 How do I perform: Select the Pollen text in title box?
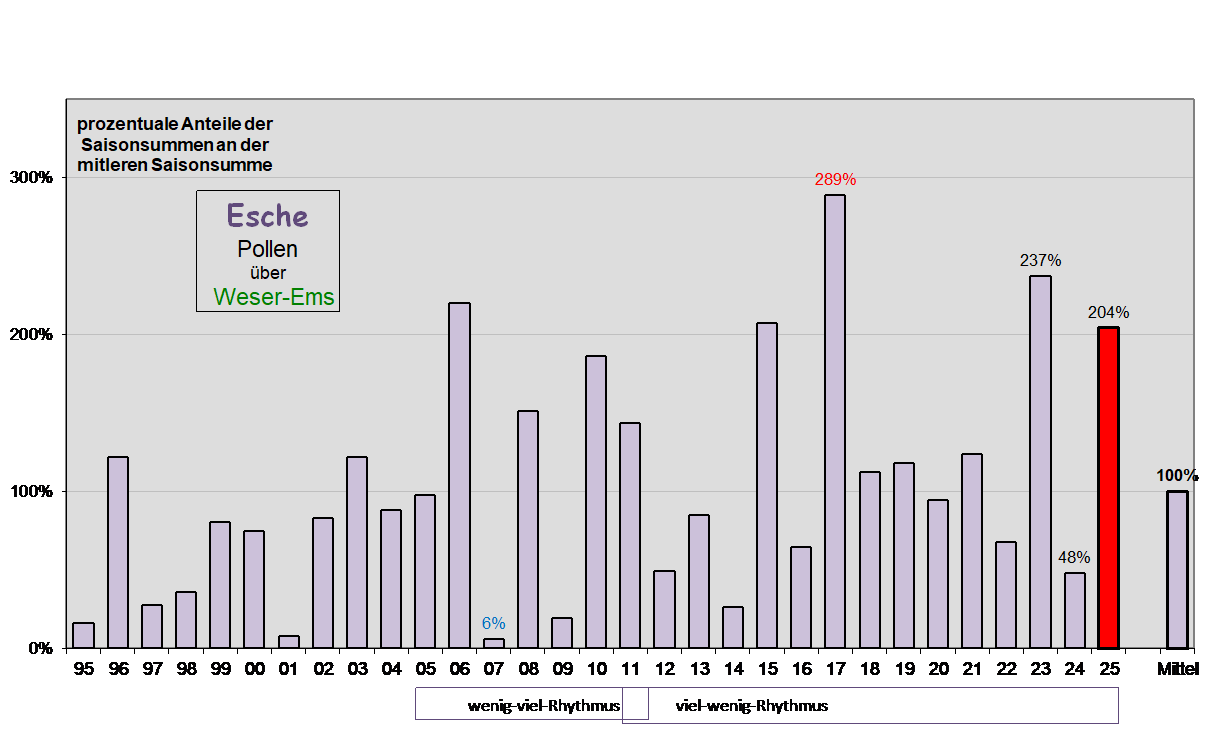[267, 249]
